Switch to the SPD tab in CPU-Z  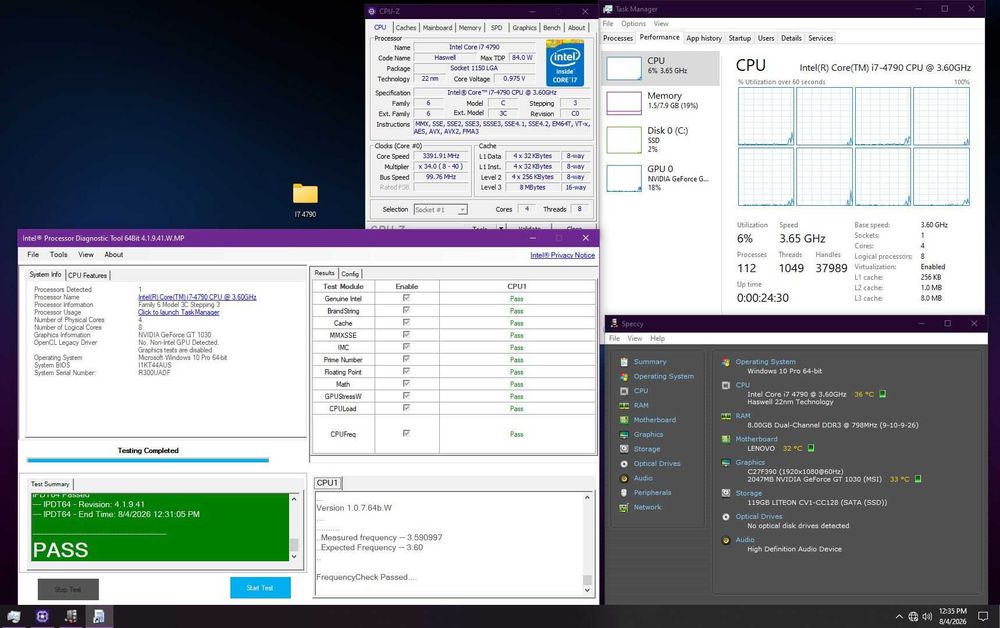coord(497,27)
